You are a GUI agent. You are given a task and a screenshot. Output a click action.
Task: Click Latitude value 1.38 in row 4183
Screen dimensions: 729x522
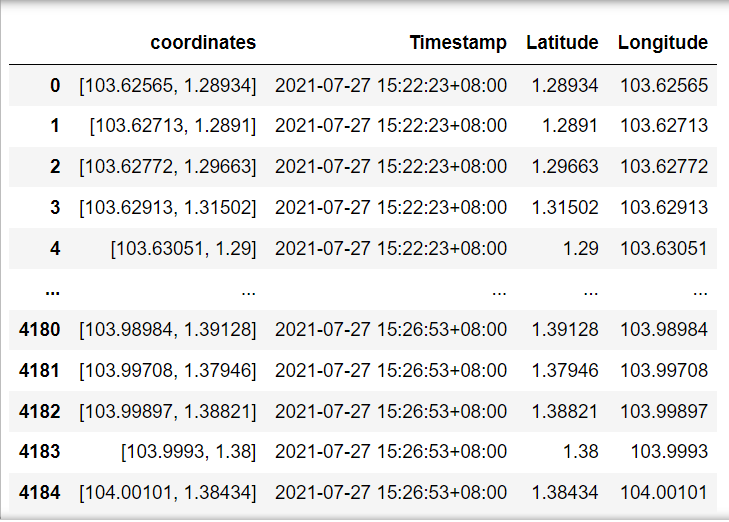tap(581, 451)
